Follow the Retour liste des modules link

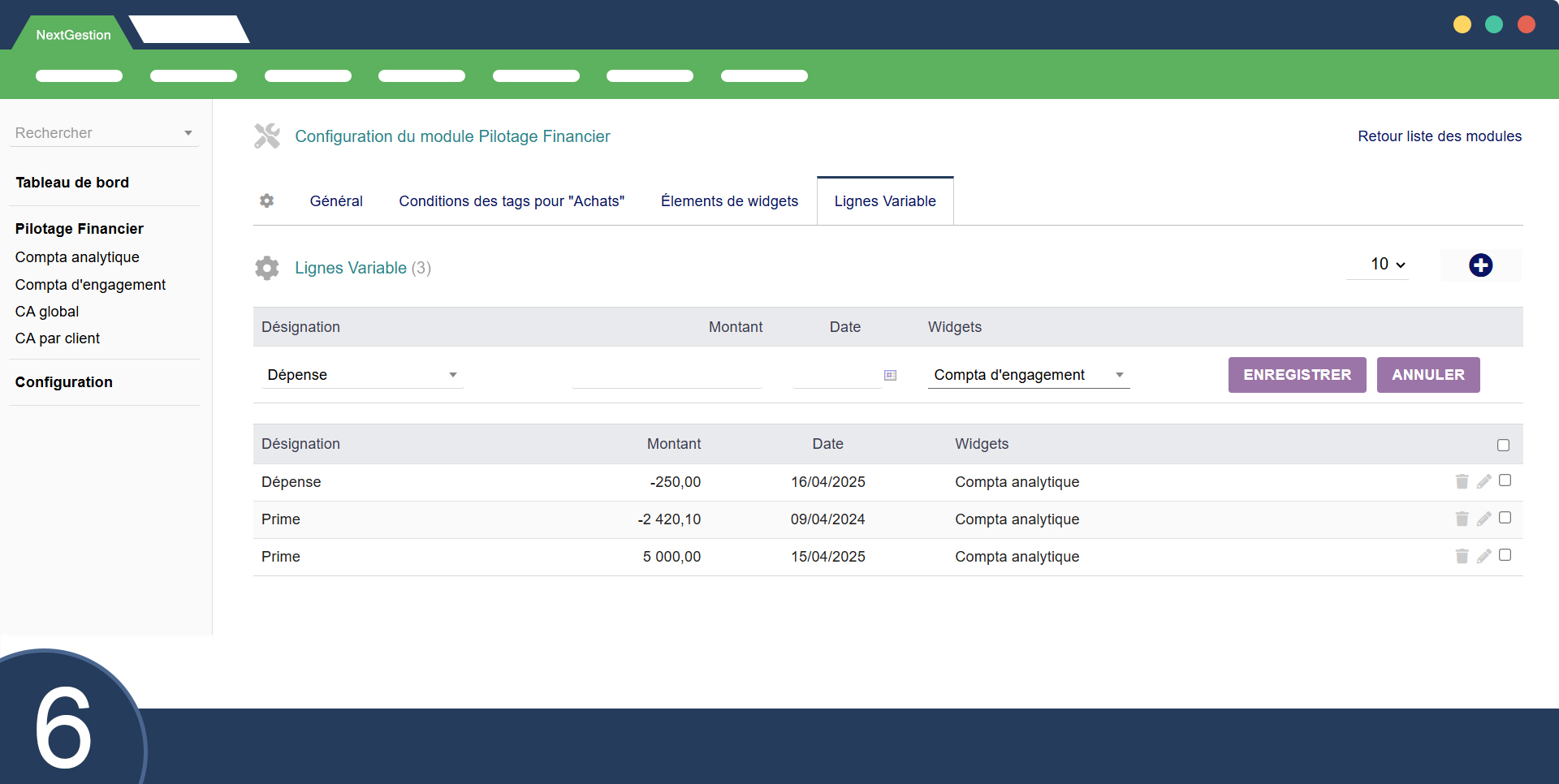(1439, 136)
